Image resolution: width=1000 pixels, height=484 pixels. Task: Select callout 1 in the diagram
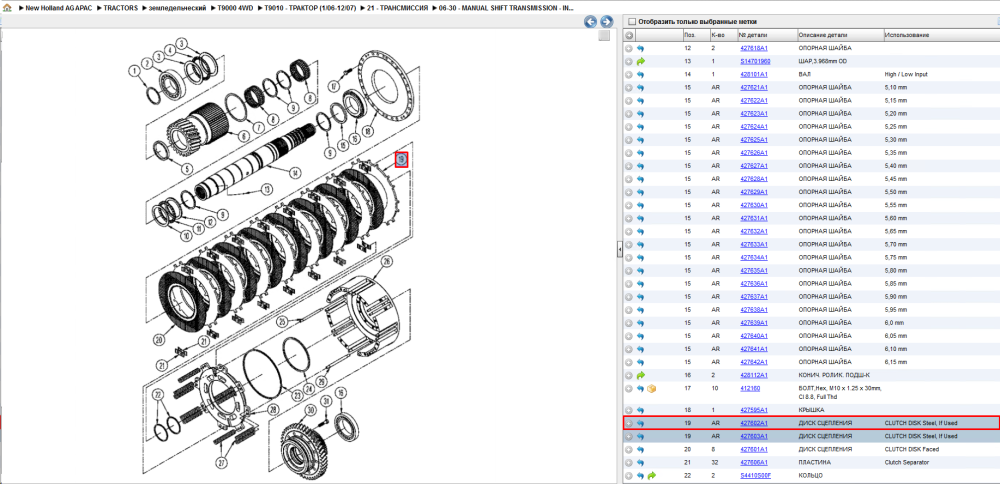click(135, 72)
